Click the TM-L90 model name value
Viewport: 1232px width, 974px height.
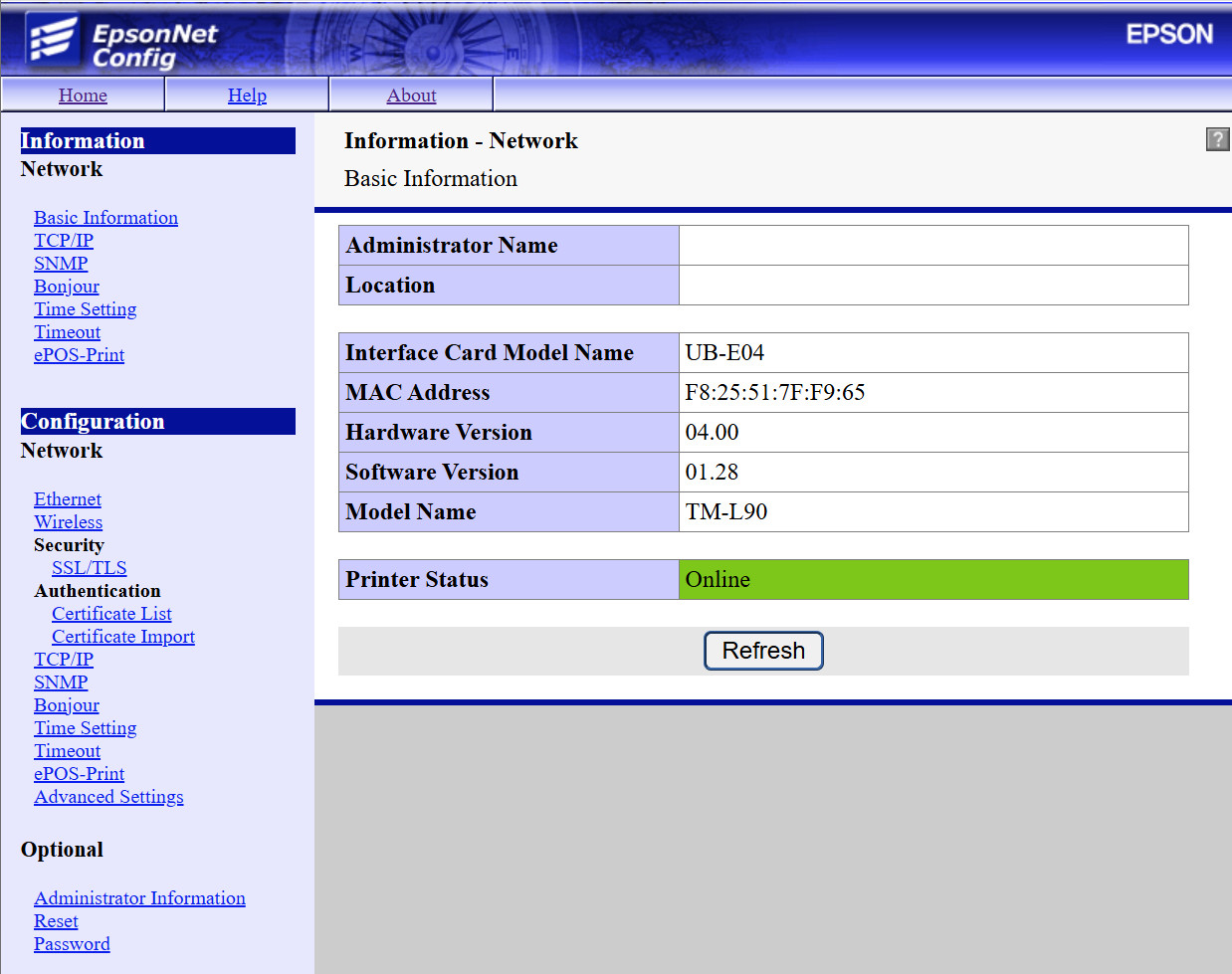click(726, 512)
